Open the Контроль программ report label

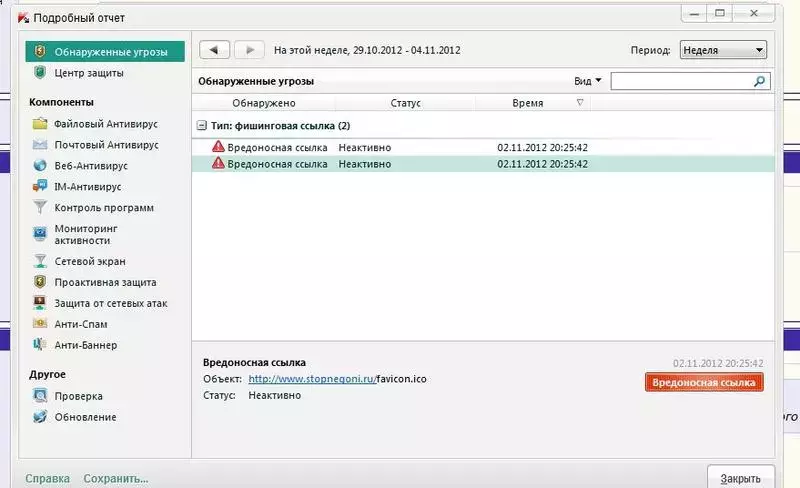[x=104, y=208]
